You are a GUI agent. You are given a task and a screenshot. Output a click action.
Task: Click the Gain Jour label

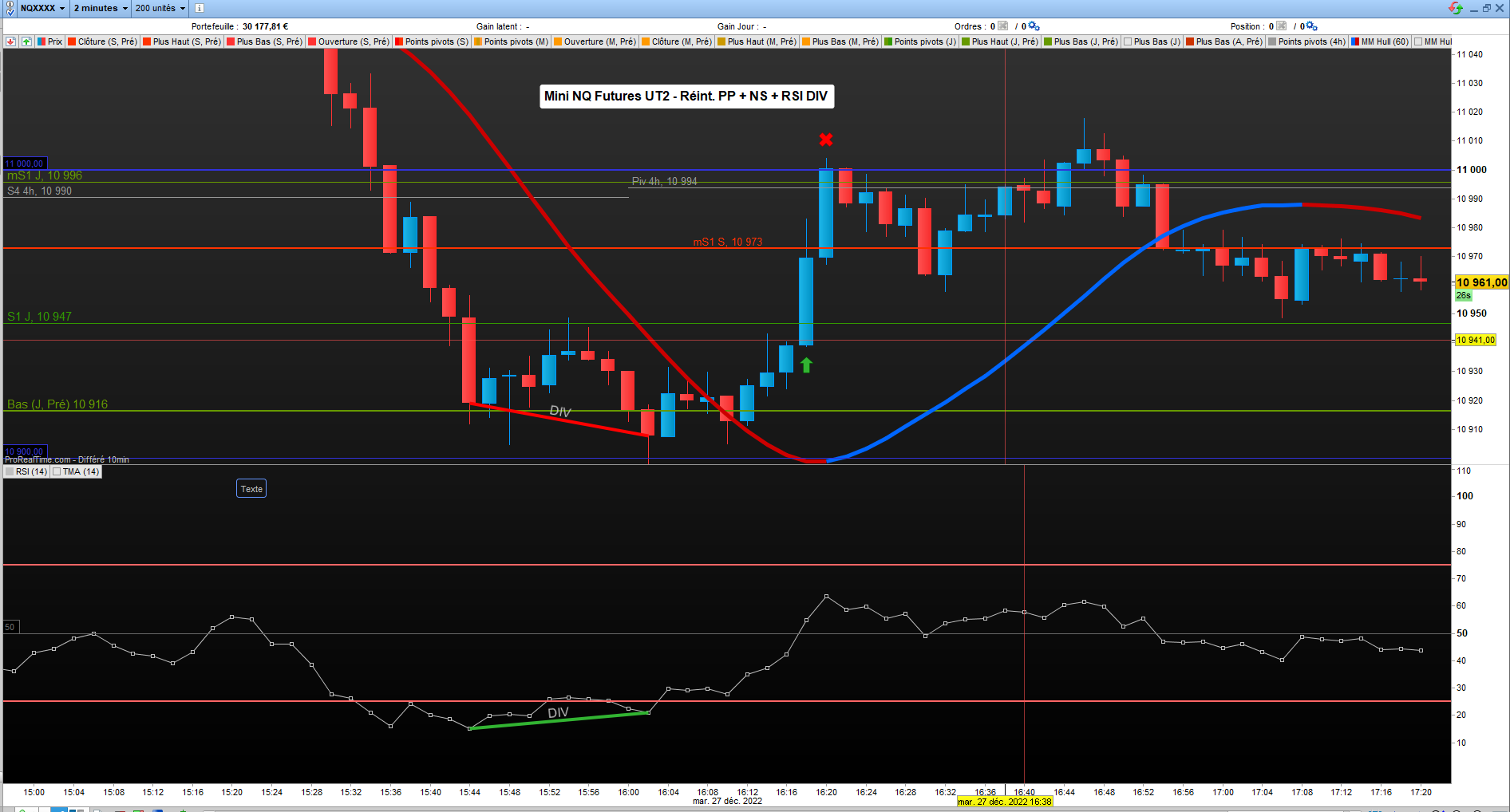click(737, 26)
